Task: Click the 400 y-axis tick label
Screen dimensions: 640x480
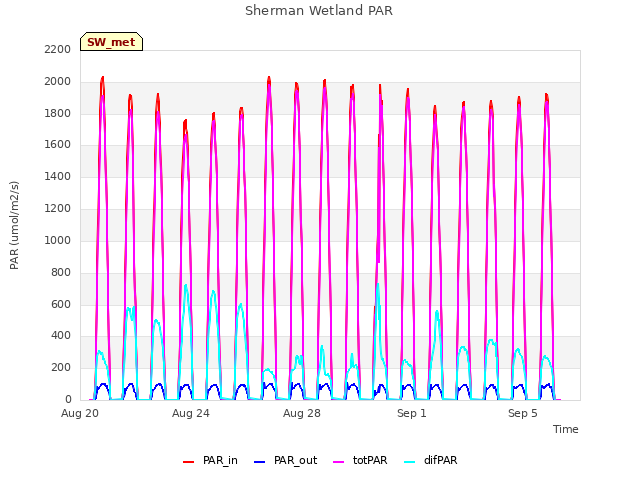Action: click(61, 336)
